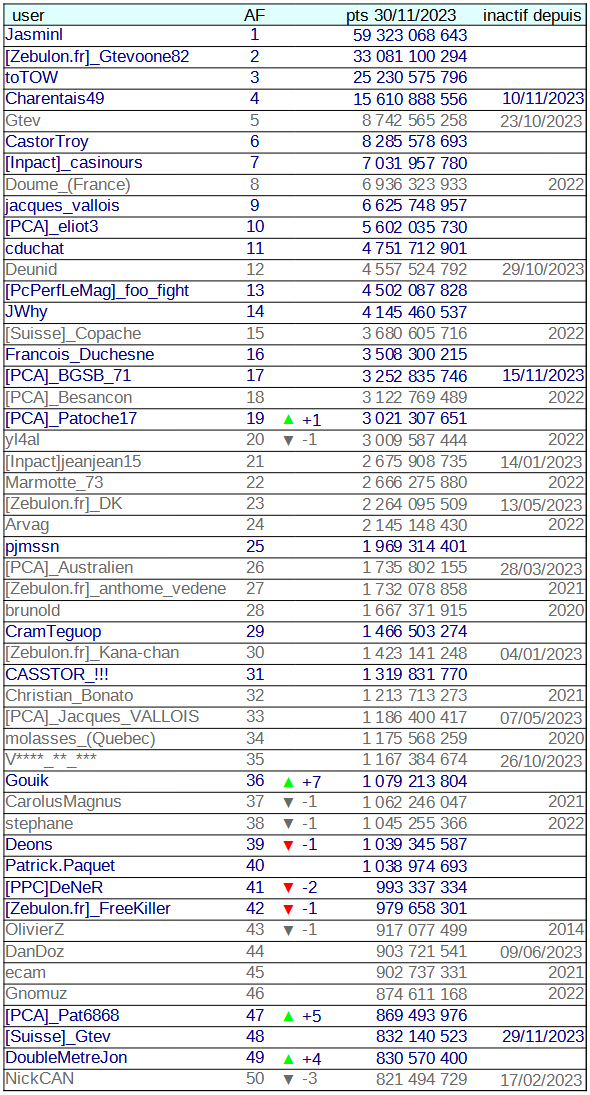Select the user DanDoz
The image size is (590, 1095).
pos(36,950)
